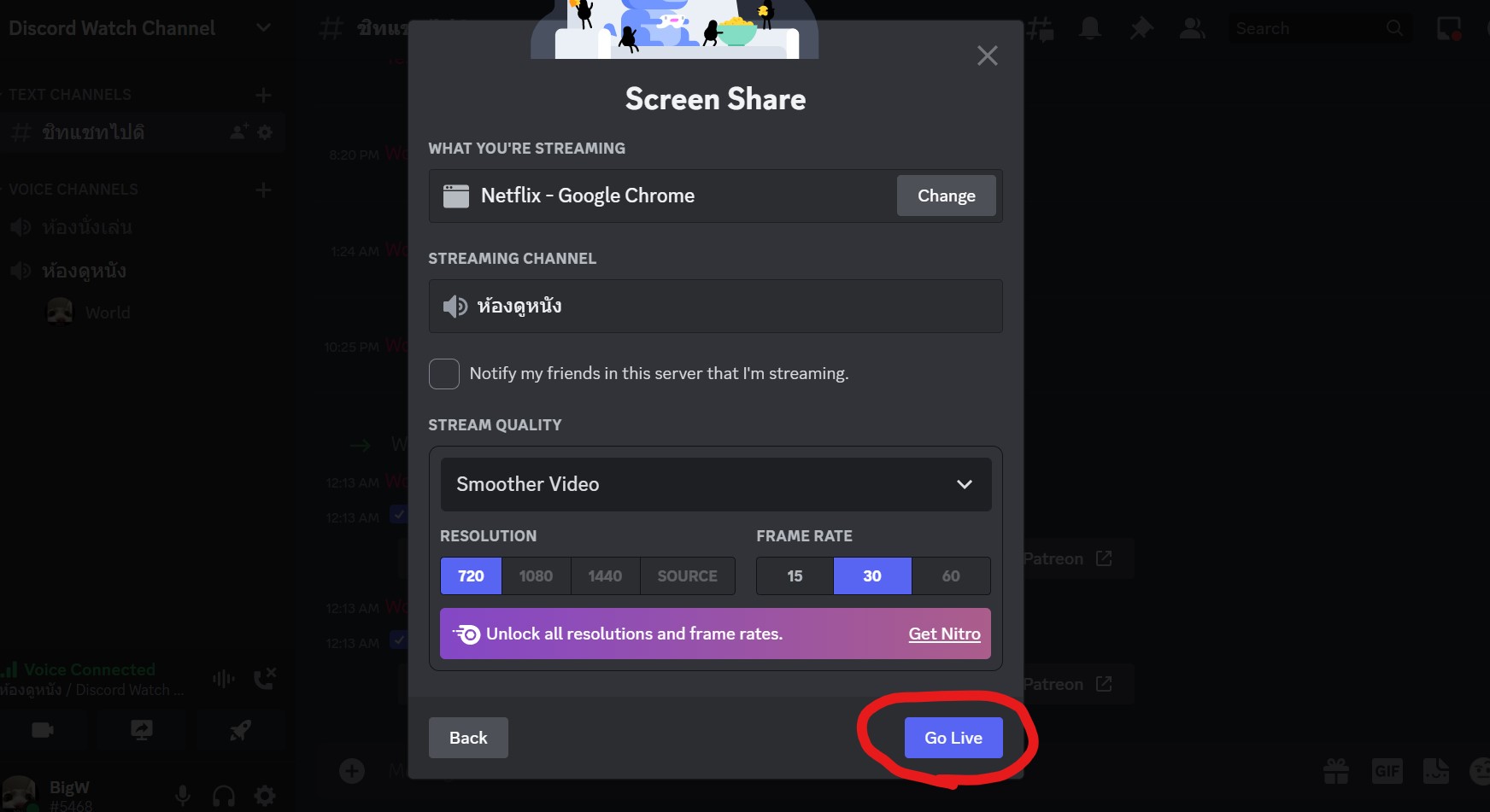Click Change streaming source button
1490x812 pixels.
coord(946,196)
